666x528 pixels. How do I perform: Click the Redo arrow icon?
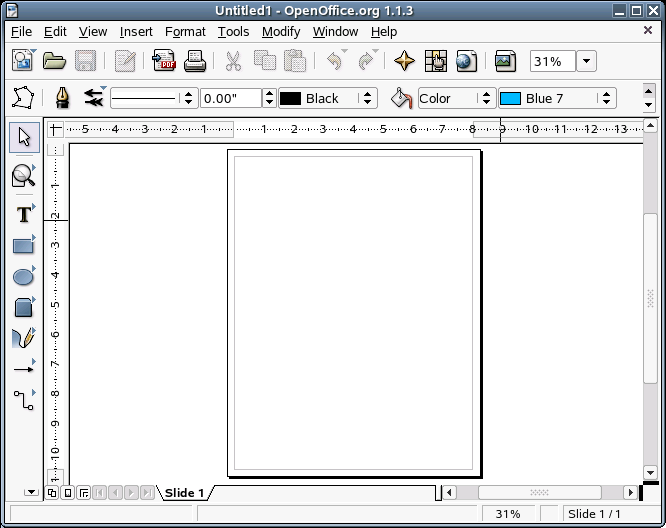coord(366,61)
